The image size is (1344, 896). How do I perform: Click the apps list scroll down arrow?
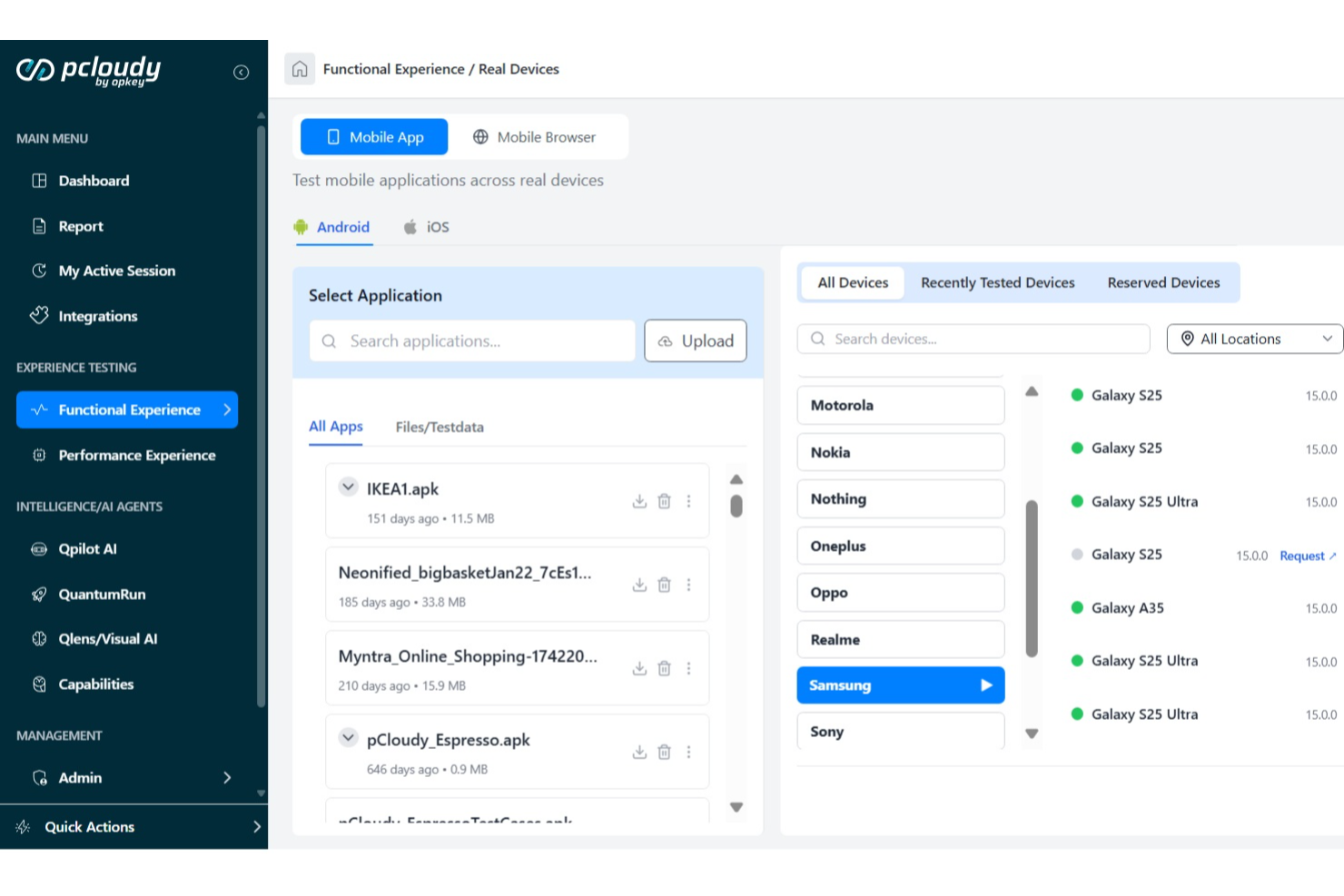[736, 807]
